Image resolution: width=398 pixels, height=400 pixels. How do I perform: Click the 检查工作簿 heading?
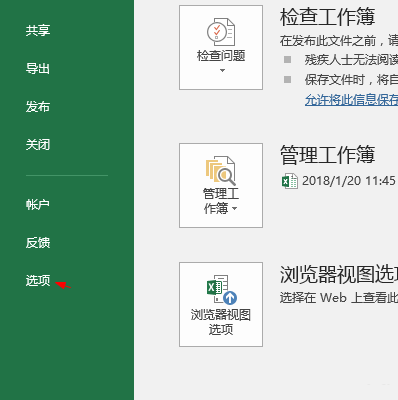(x=328, y=17)
